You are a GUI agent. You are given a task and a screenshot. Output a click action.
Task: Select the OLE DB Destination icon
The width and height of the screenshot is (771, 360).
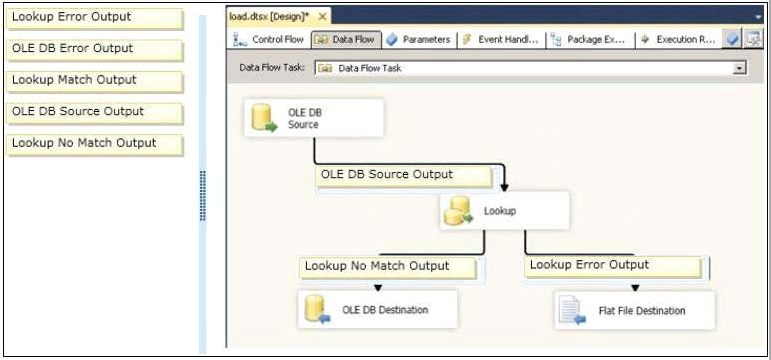[317, 310]
